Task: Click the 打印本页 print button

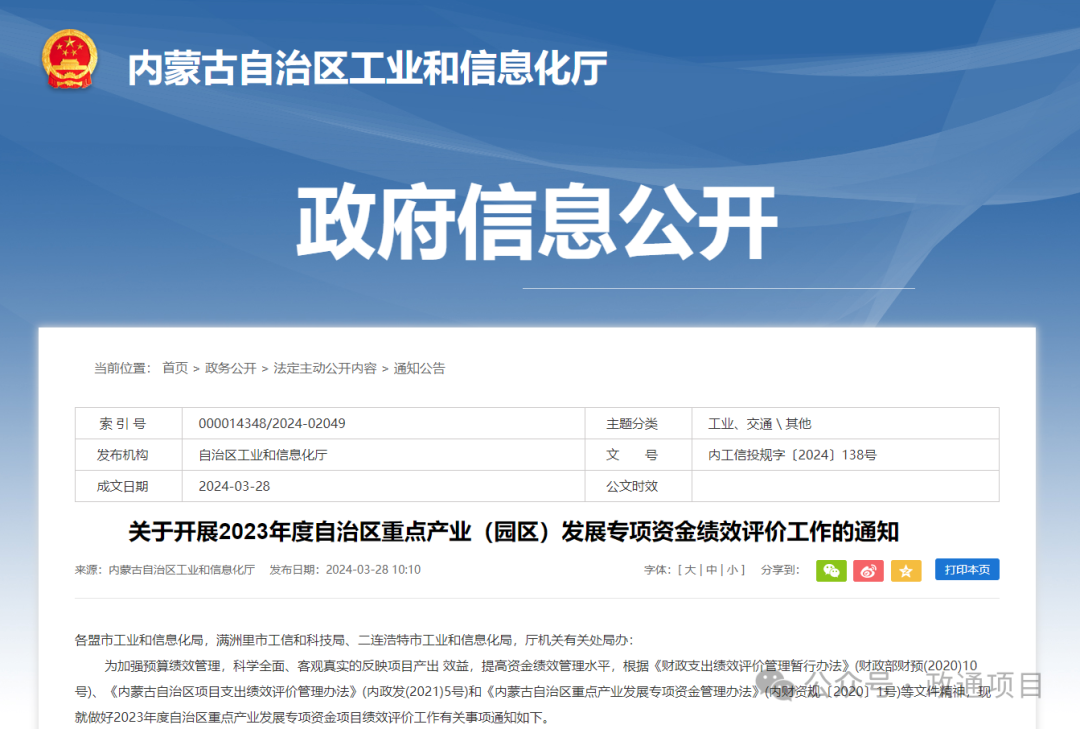Action: click(967, 570)
